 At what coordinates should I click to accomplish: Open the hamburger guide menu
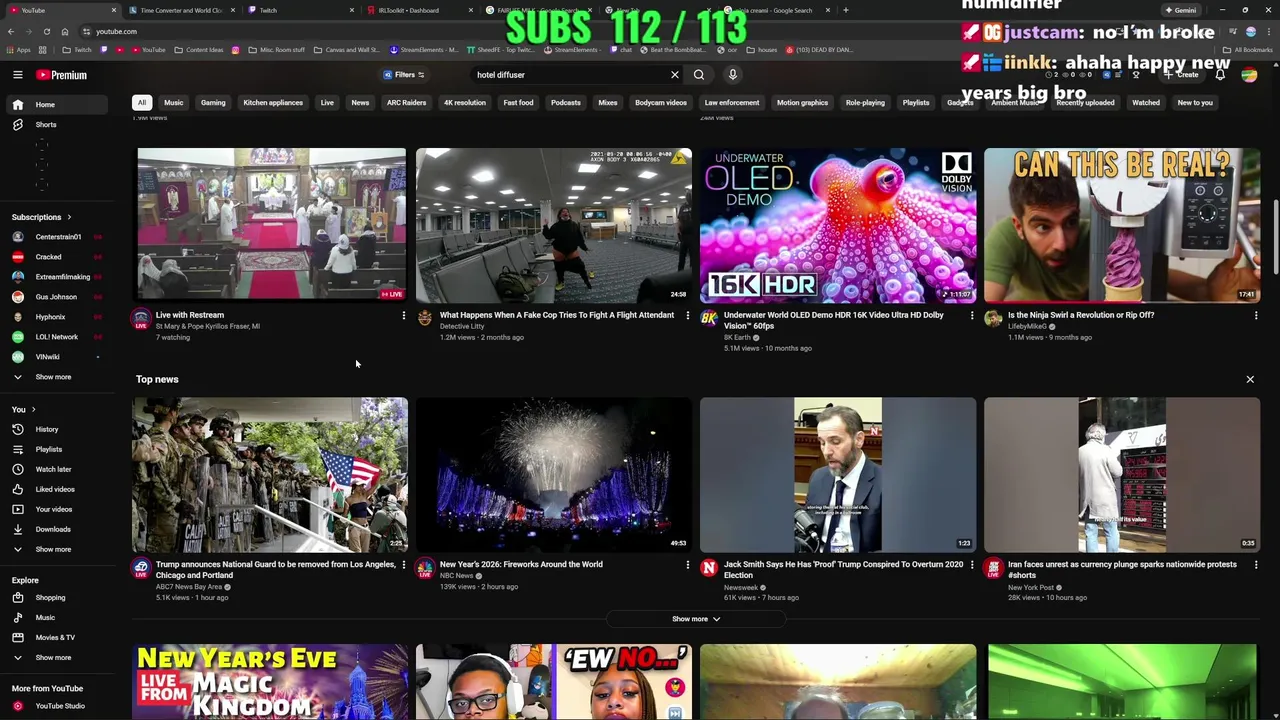[17, 75]
